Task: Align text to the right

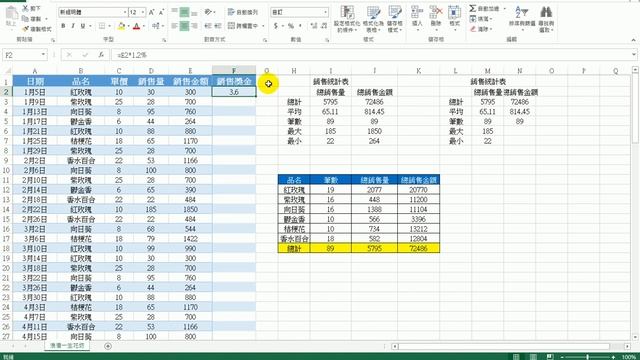Action: pos(194,26)
